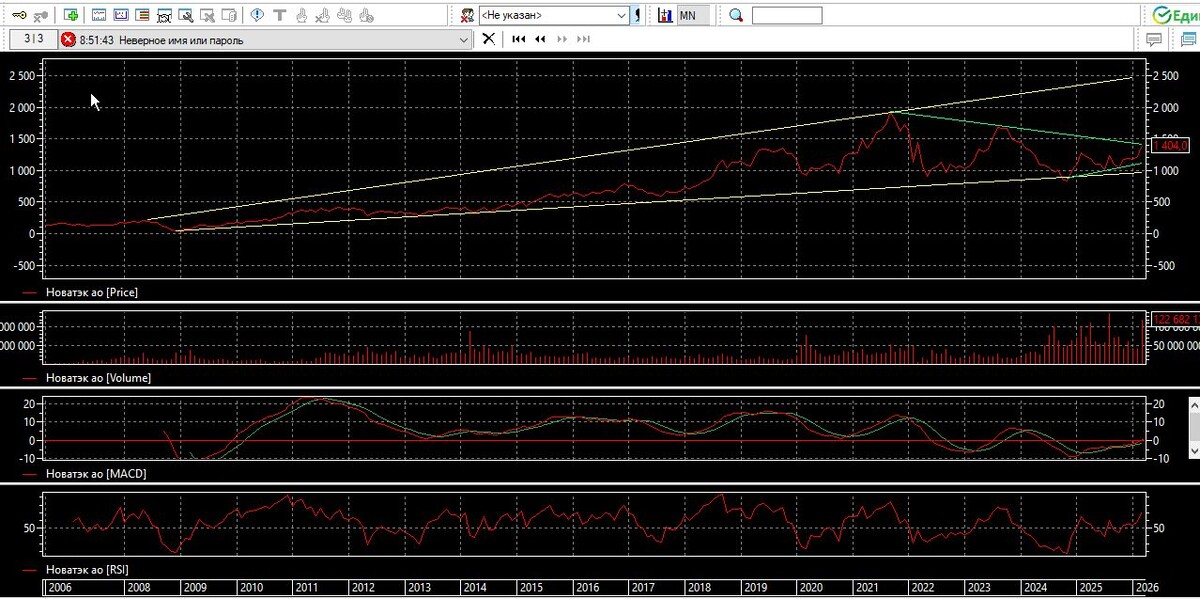Click the 1 404.0 current price tag

pos(1170,146)
